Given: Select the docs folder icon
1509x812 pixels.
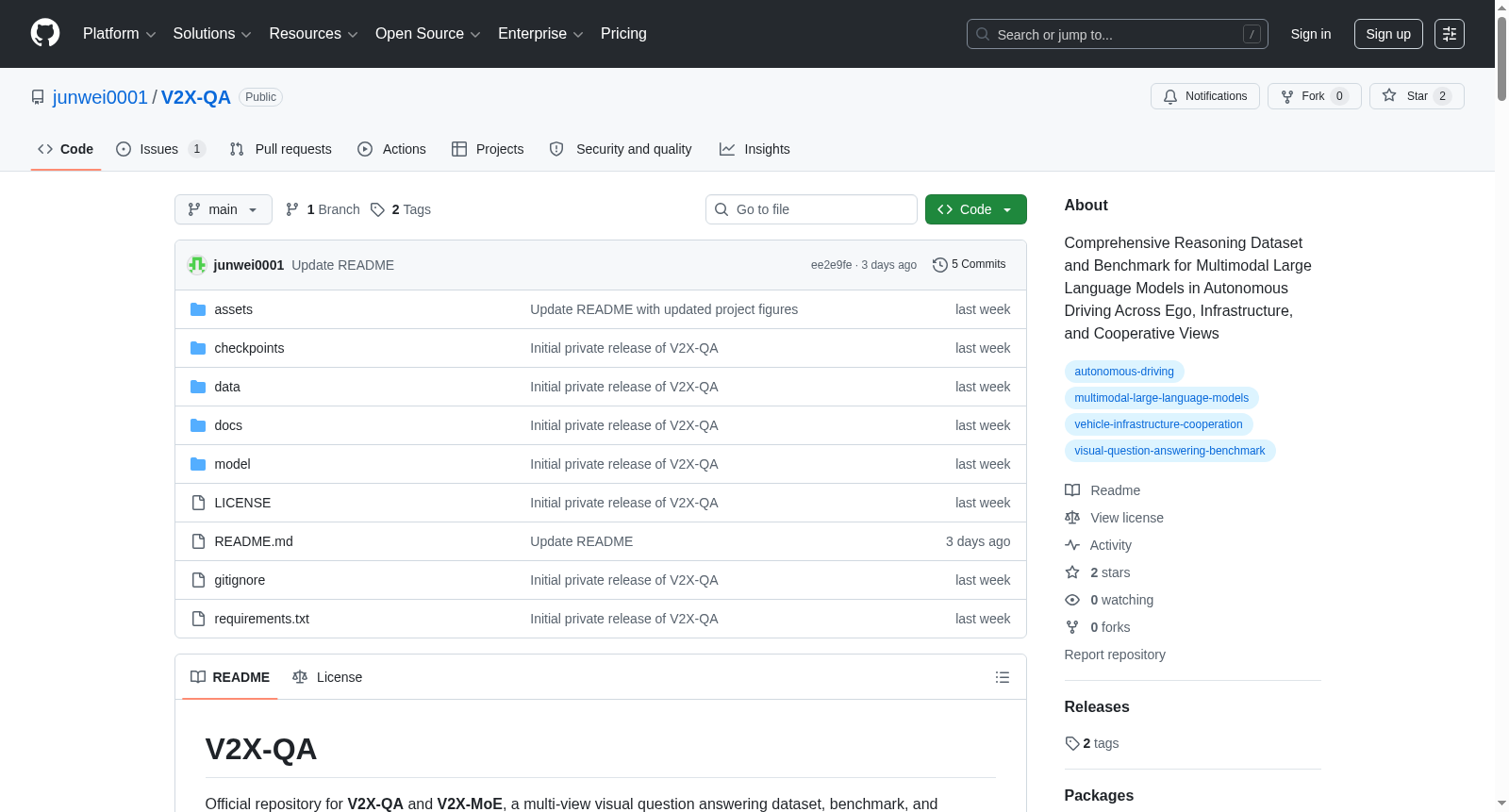Looking at the screenshot, I should (x=198, y=425).
